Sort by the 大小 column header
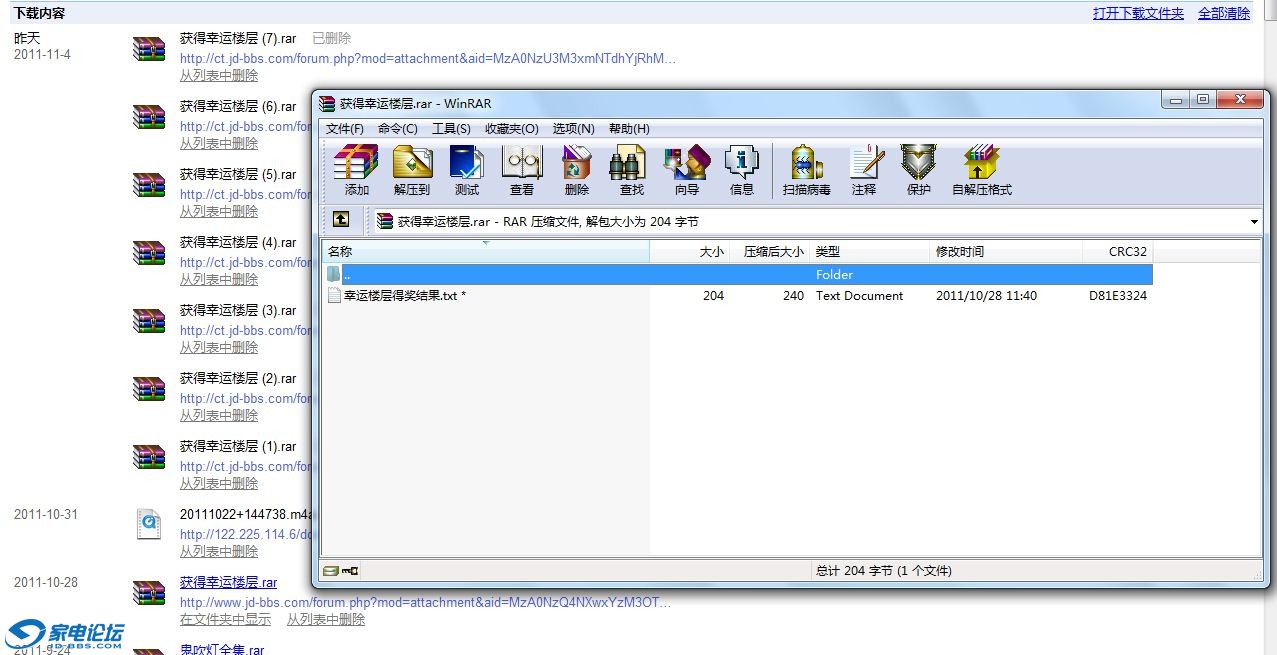This screenshot has height=655, width=1277. coord(691,252)
